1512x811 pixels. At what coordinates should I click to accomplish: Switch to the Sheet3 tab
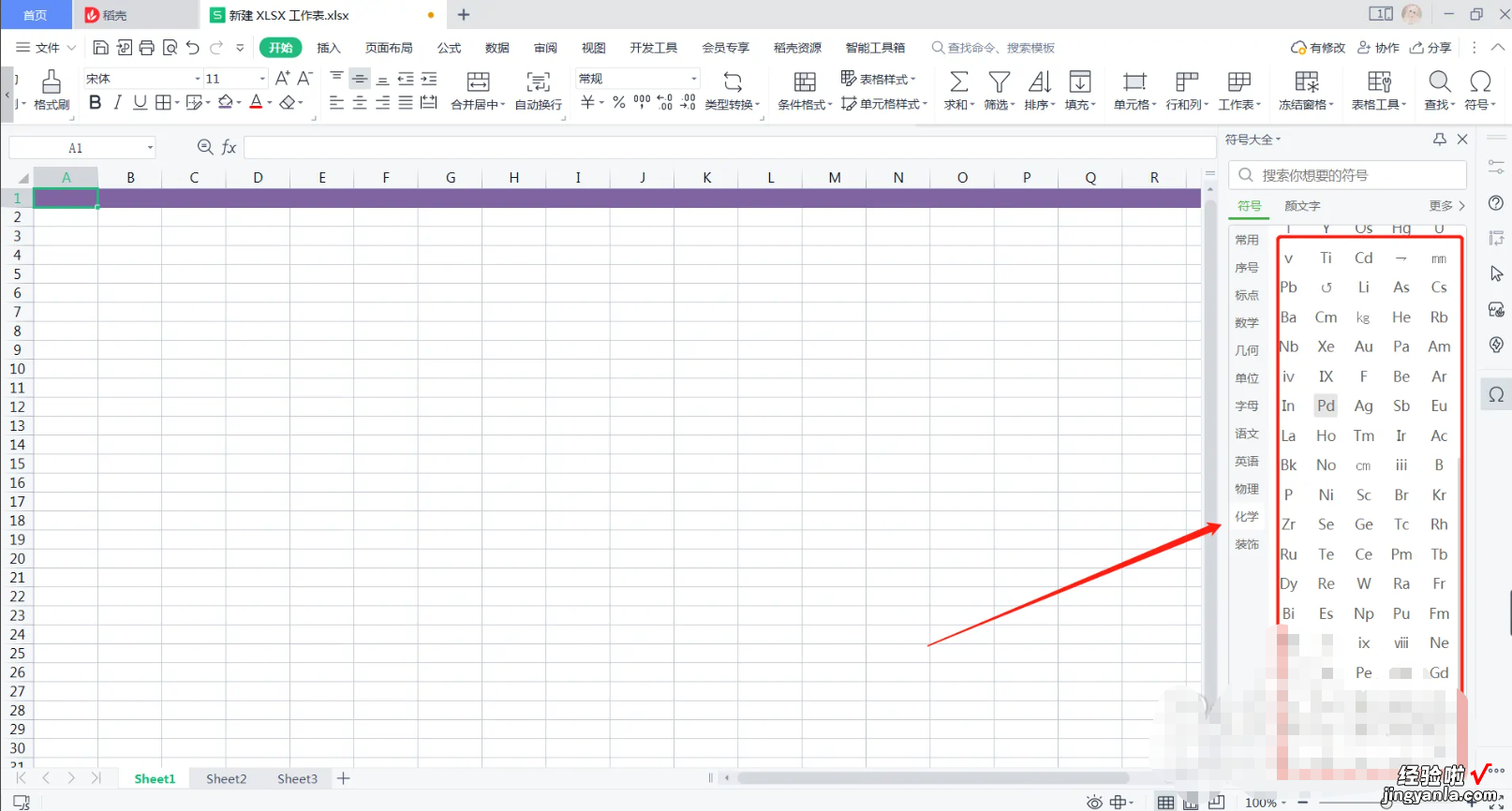click(x=297, y=779)
